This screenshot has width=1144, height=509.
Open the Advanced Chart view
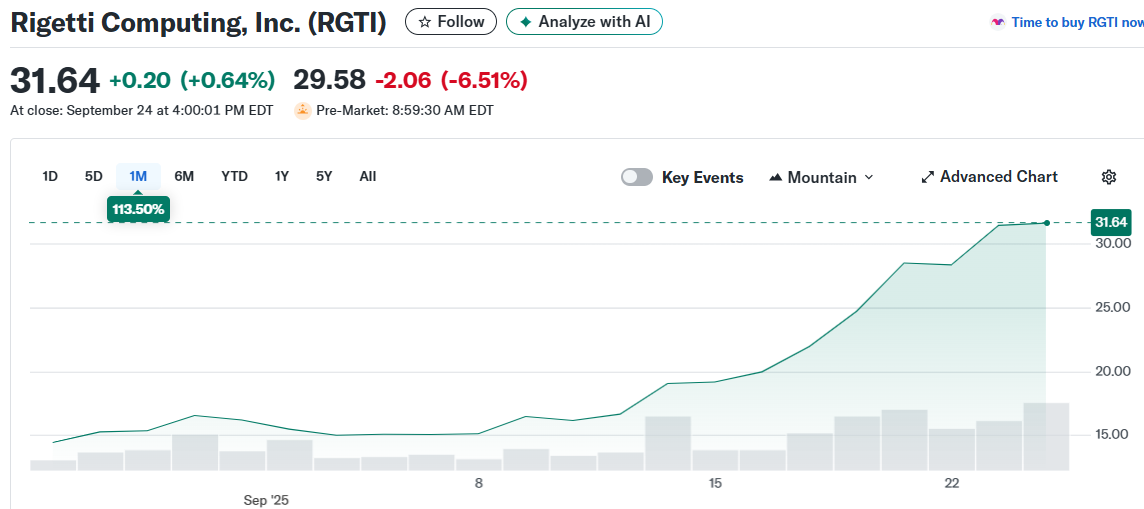click(989, 176)
